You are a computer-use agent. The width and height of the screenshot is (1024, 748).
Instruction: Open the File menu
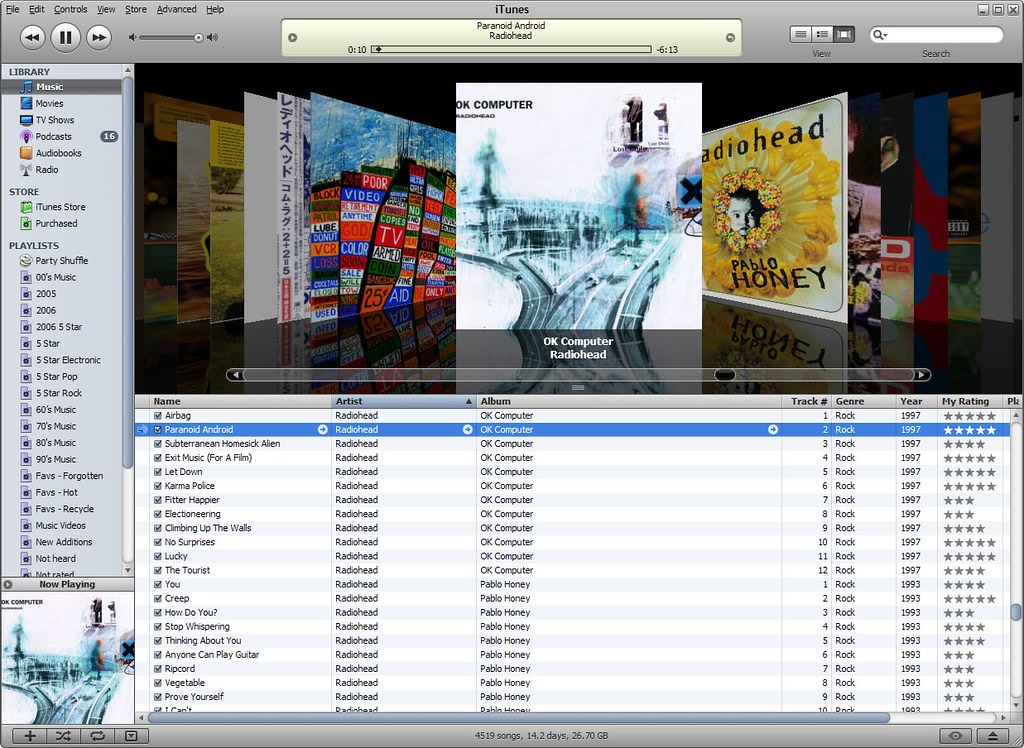point(12,9)
